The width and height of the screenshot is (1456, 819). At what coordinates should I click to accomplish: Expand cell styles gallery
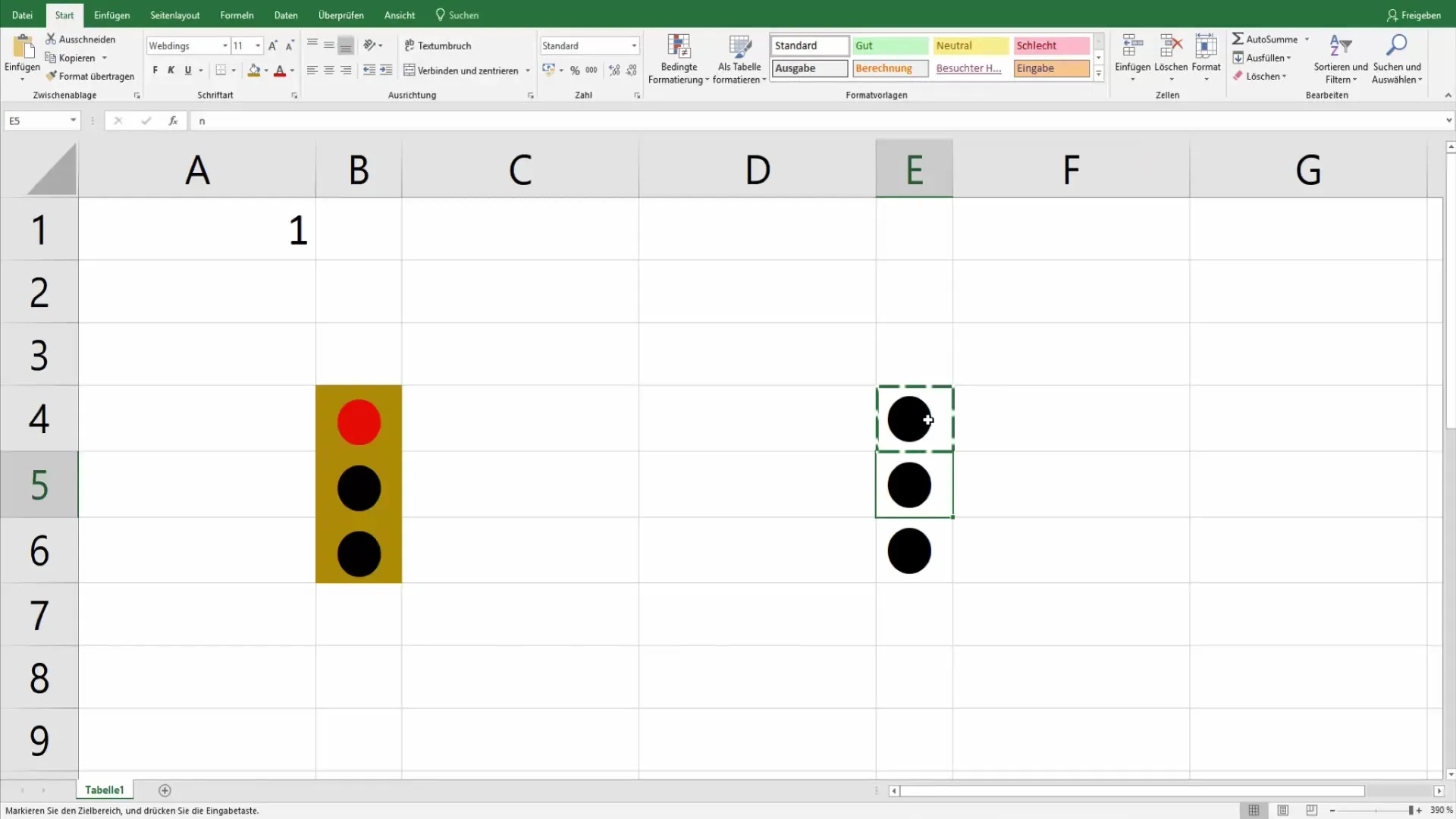coord(1098,74)
